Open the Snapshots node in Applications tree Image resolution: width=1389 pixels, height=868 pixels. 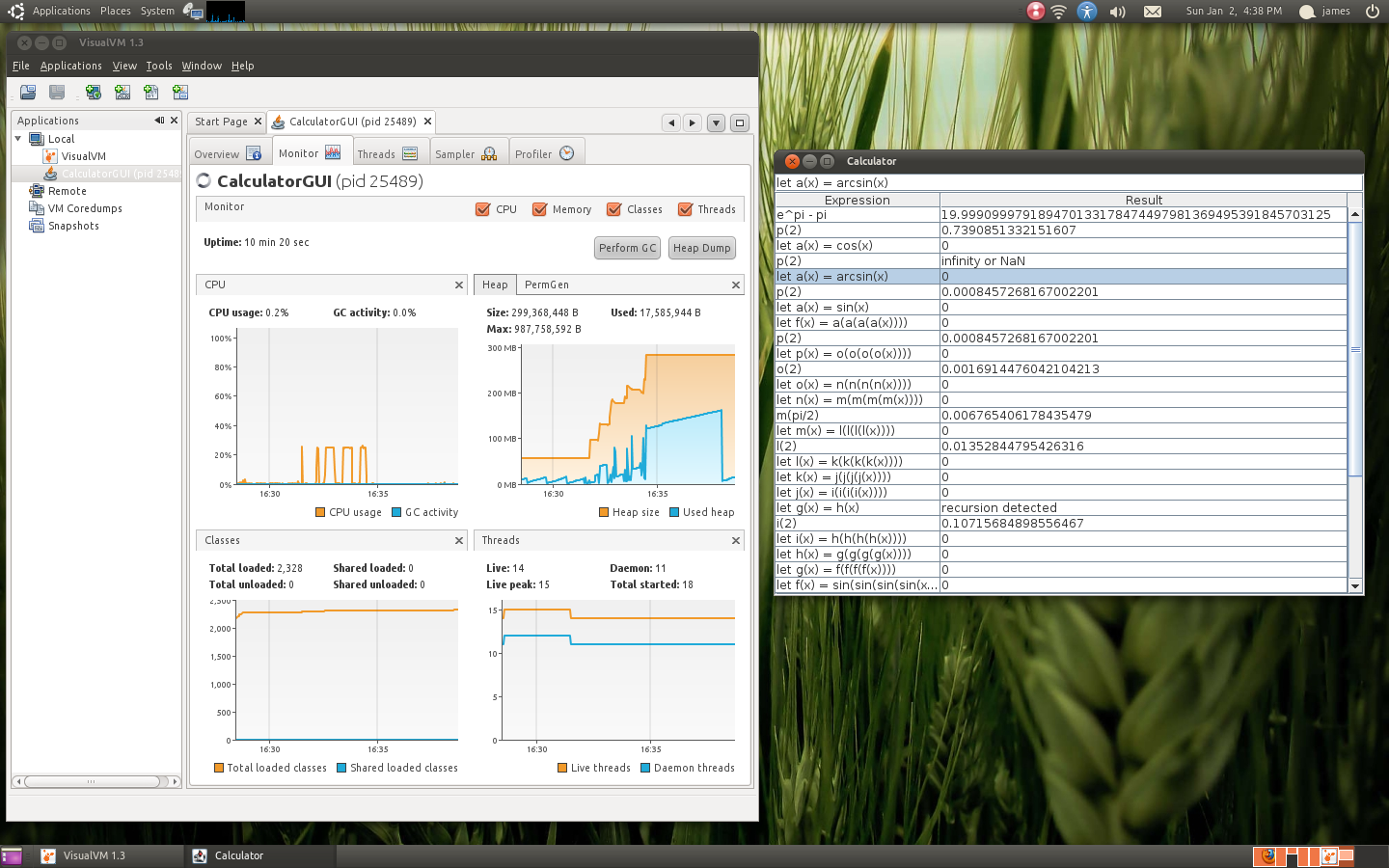pyautogui.click(x=73, y=226)
